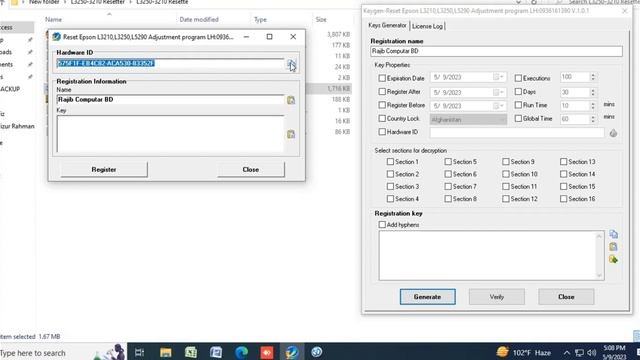Switch to License Log tab
Viewport: 640px width, 360px height.
coord(427,26)
